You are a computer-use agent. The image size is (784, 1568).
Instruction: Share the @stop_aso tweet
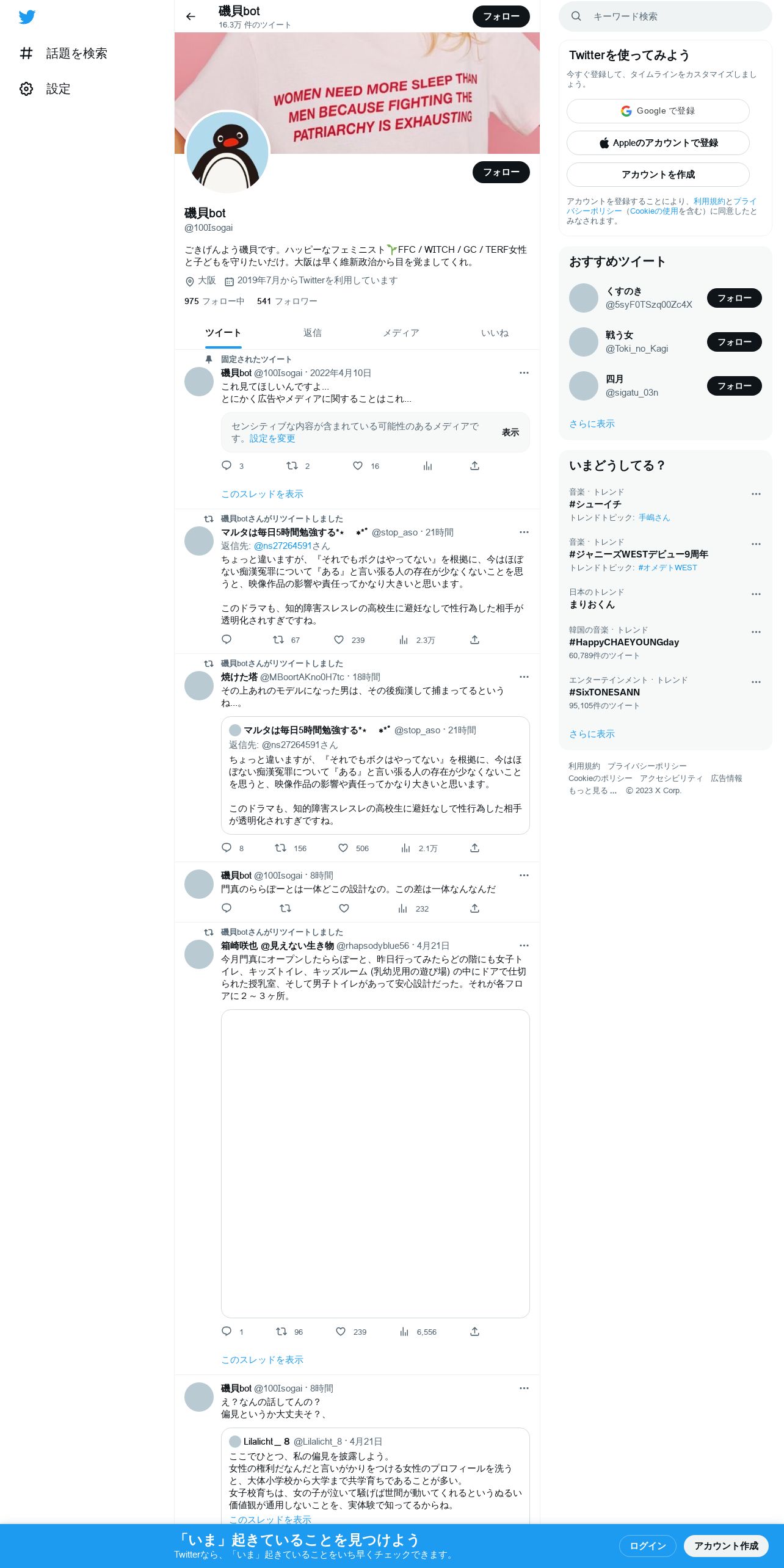(474, 639)
